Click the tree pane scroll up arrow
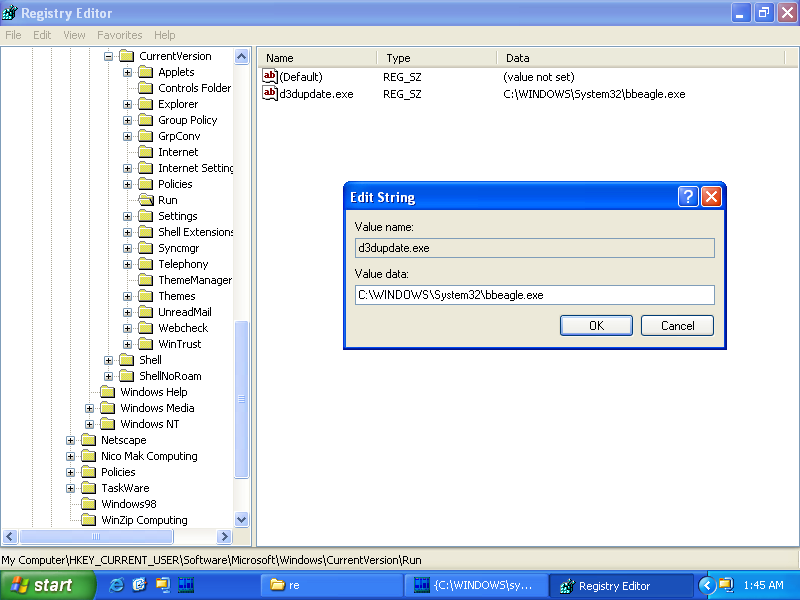The width and height of the screenshot is (800, 600). [241, 56]
